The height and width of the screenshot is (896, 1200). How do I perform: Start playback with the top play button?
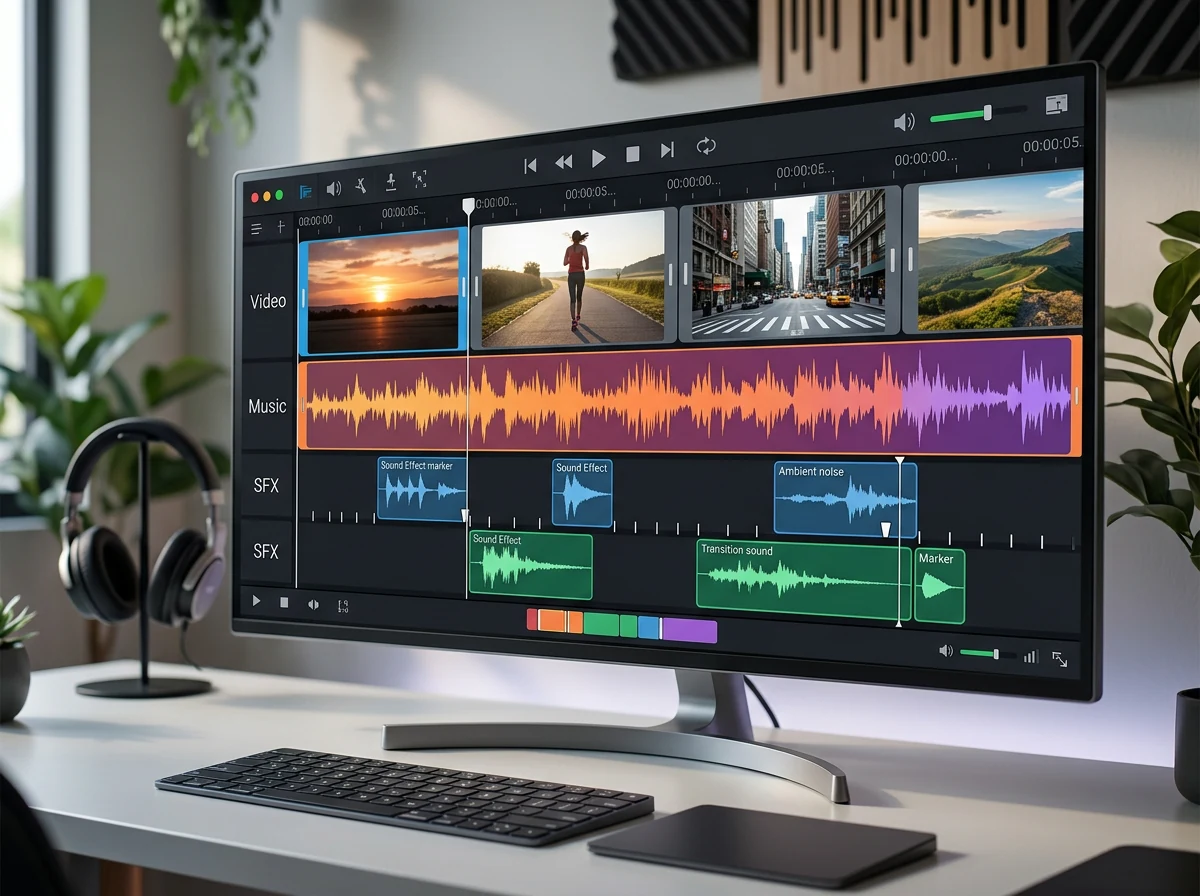[598, 158]
